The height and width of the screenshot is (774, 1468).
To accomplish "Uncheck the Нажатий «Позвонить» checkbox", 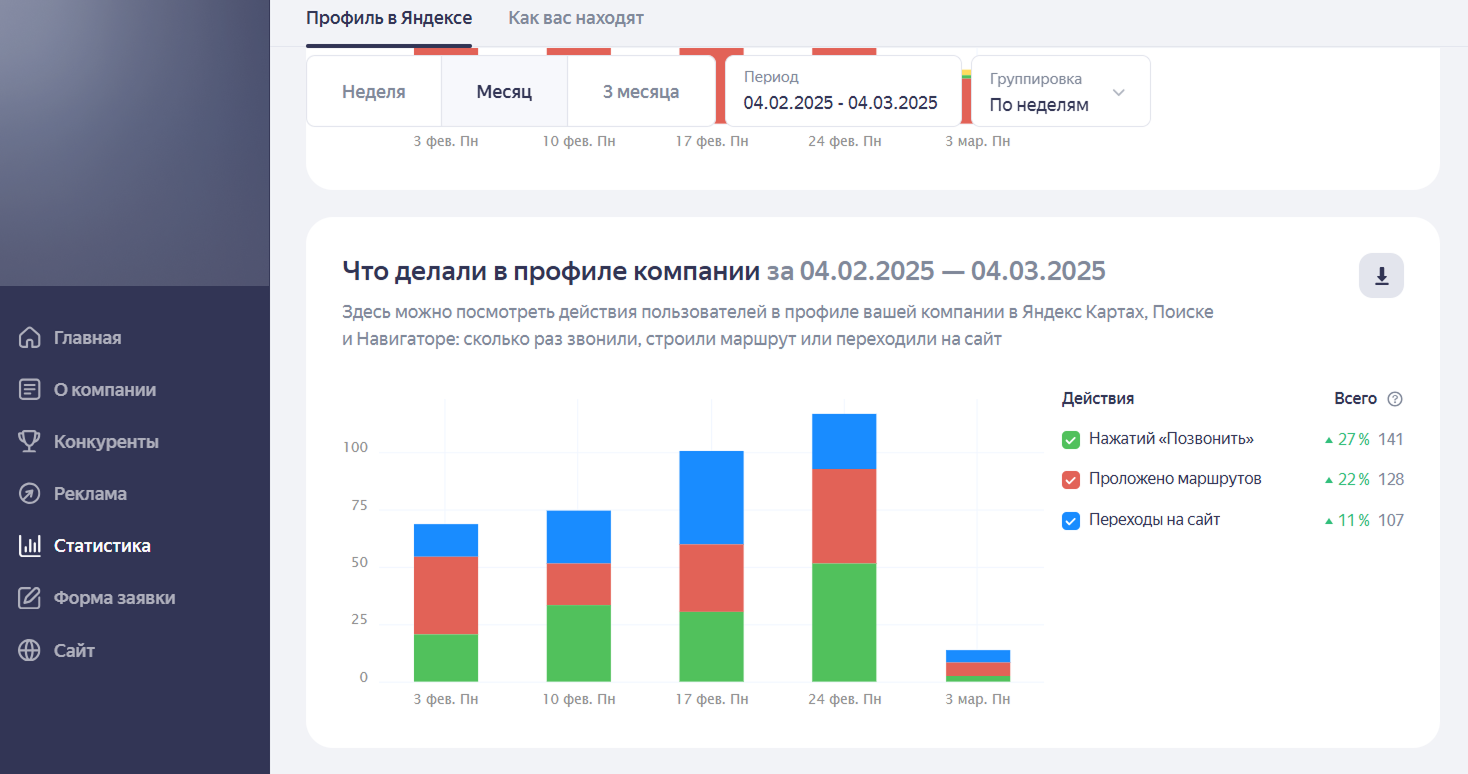I will pos(1071,439).
